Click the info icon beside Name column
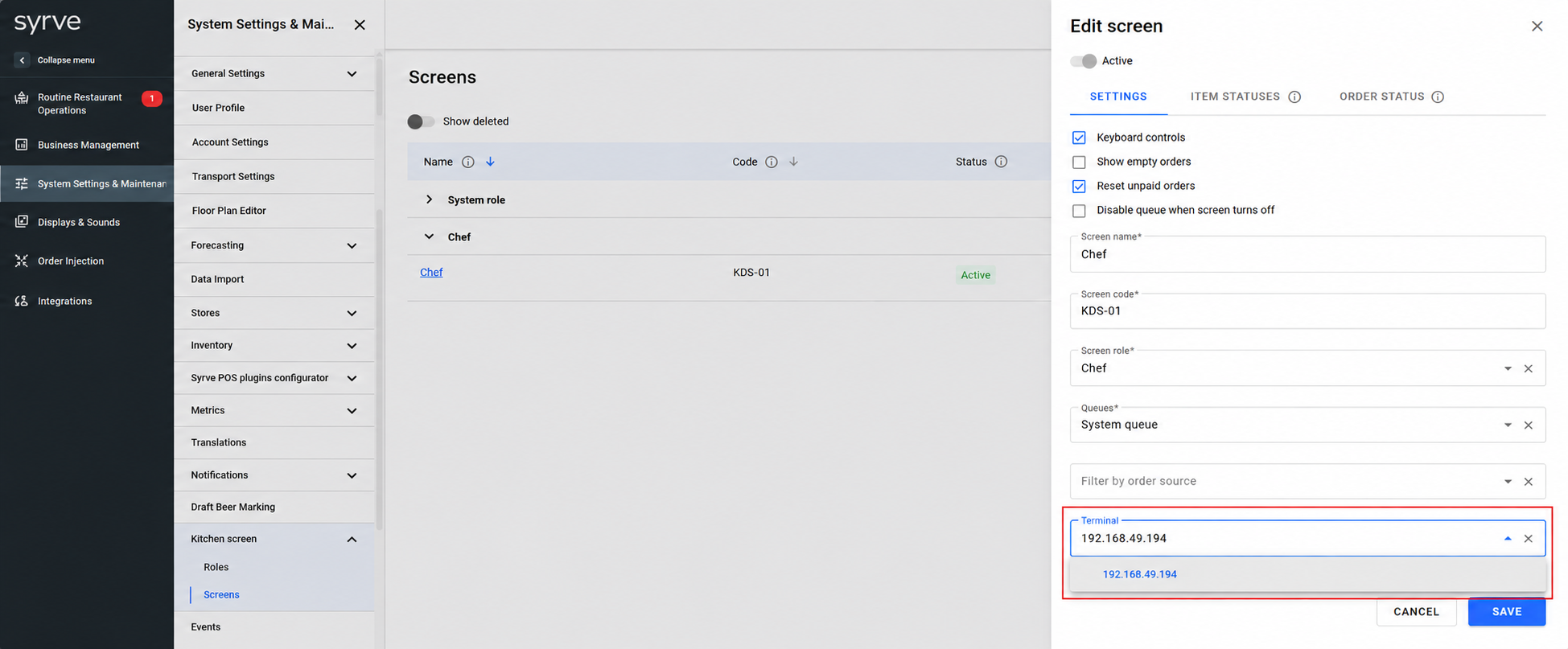Image resolution: width=1568 pixels, height=649 pixels. [467, 162]
